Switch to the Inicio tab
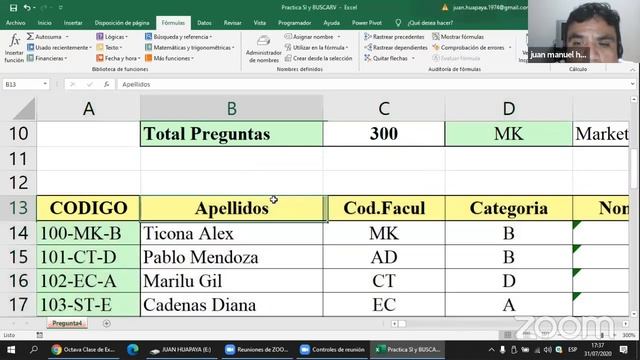640x360 pixels. click(45, 23)
